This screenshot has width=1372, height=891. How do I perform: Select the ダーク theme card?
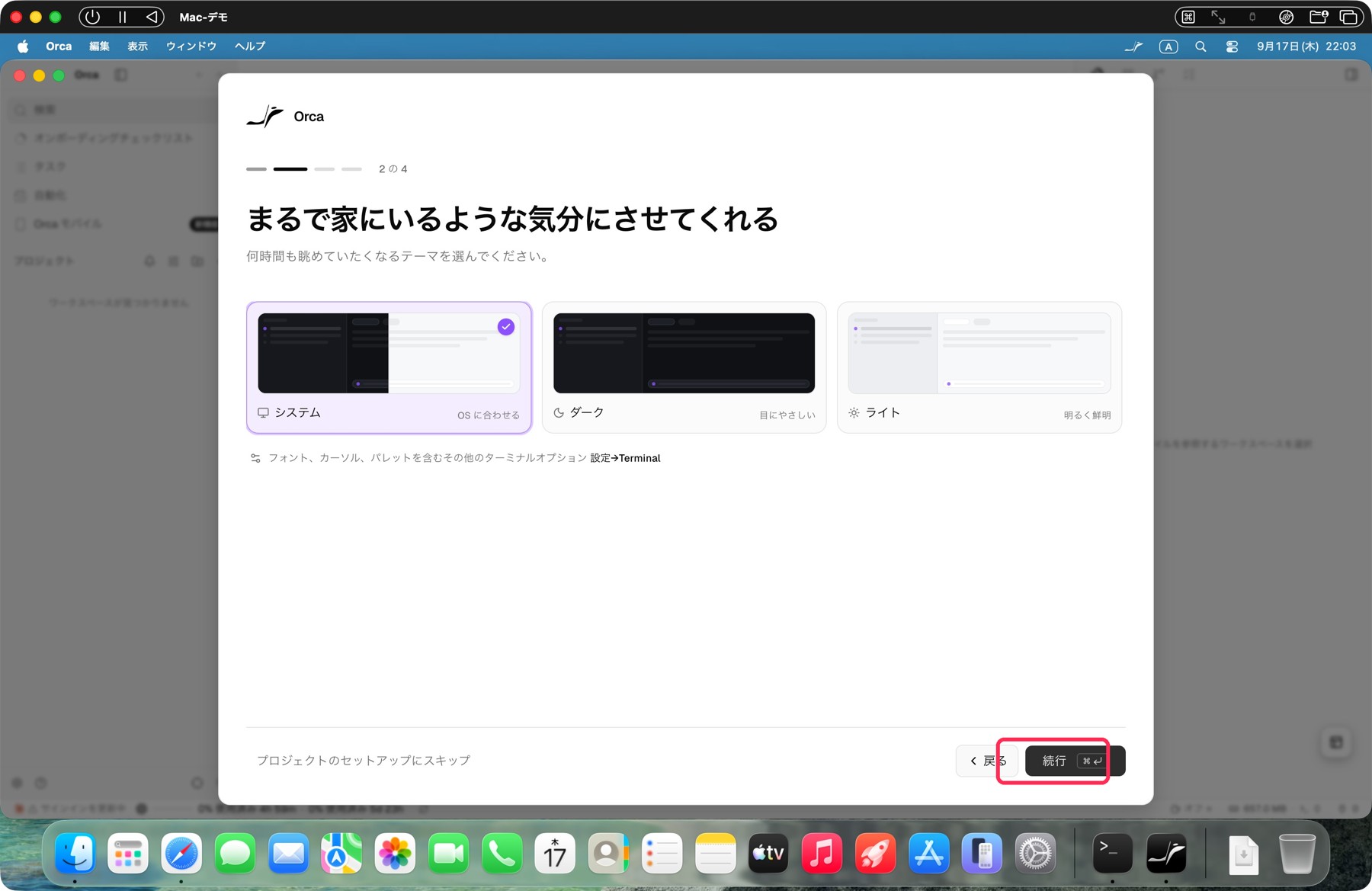(684, 367)
